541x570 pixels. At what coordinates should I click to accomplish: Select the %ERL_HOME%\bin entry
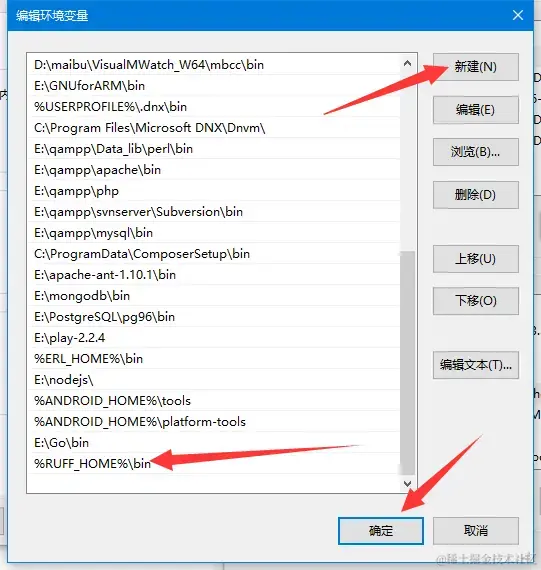214,359
